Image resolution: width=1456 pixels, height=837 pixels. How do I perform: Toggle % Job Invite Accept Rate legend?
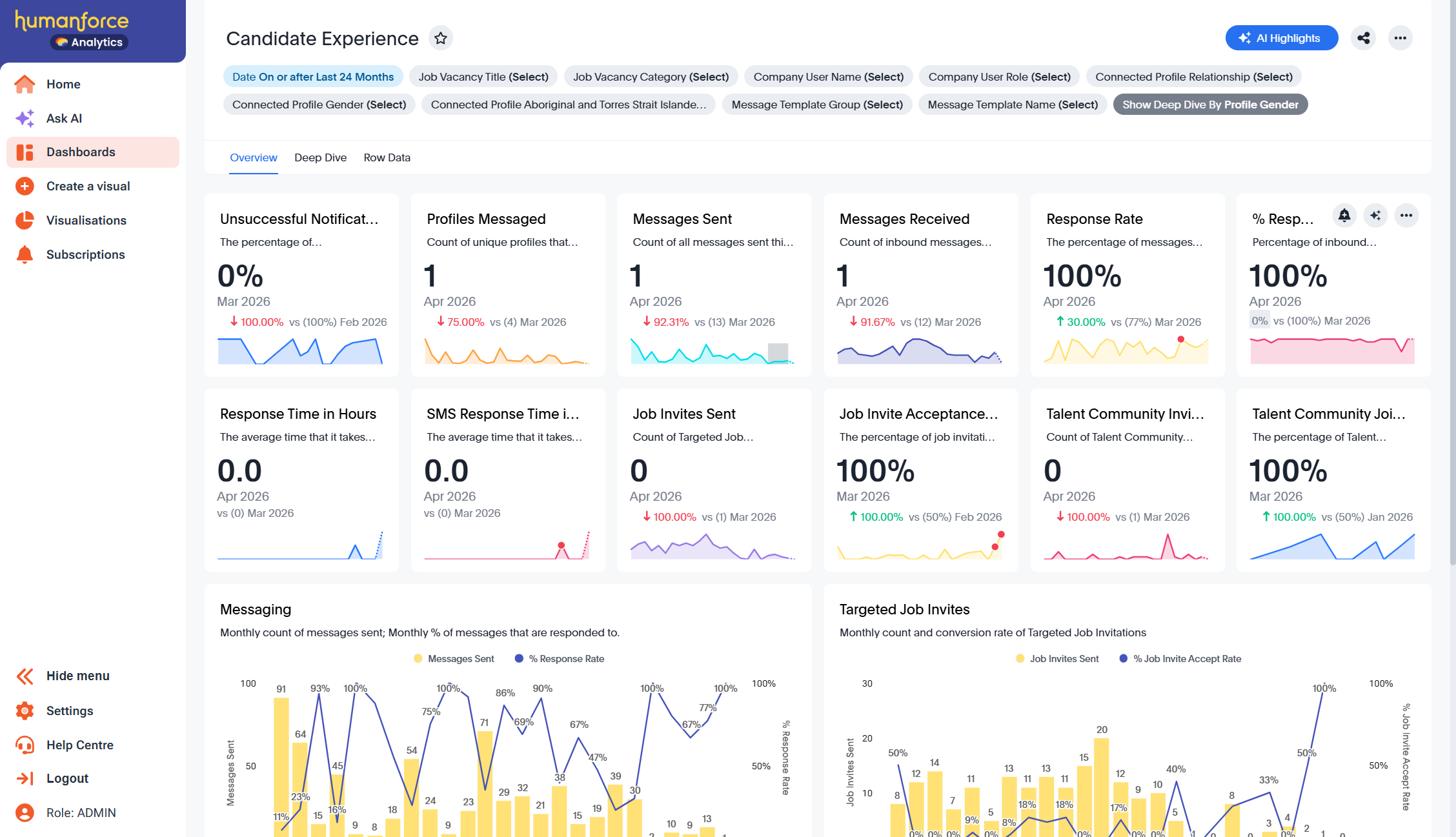click(x=1180, y=659)
